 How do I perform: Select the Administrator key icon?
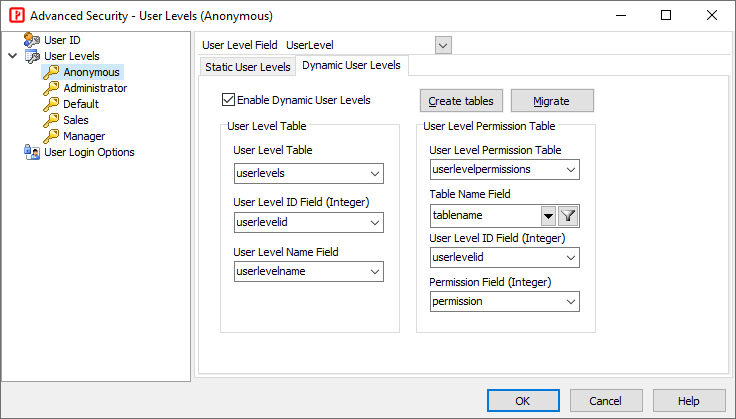51,88
